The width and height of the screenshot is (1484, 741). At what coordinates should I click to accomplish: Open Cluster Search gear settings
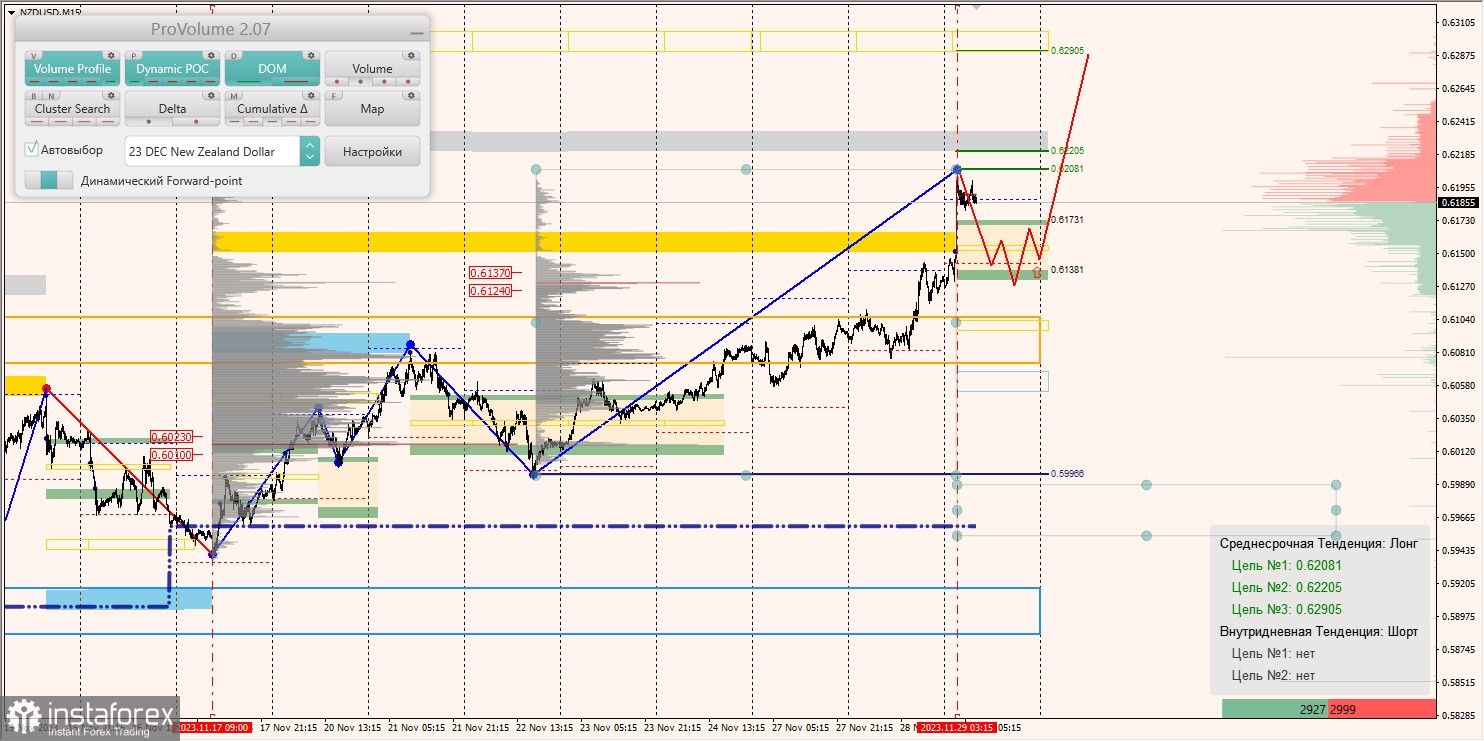pyautogui.click(x=111, y=96)
